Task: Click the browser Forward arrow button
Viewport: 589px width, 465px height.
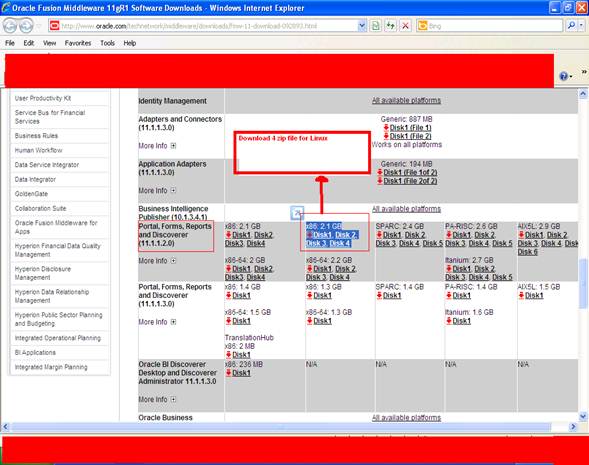Action: pos(26,26)
